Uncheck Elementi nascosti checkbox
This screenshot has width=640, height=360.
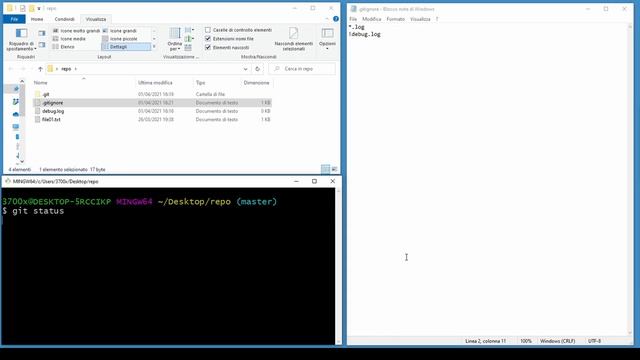[x=208, y=47]
